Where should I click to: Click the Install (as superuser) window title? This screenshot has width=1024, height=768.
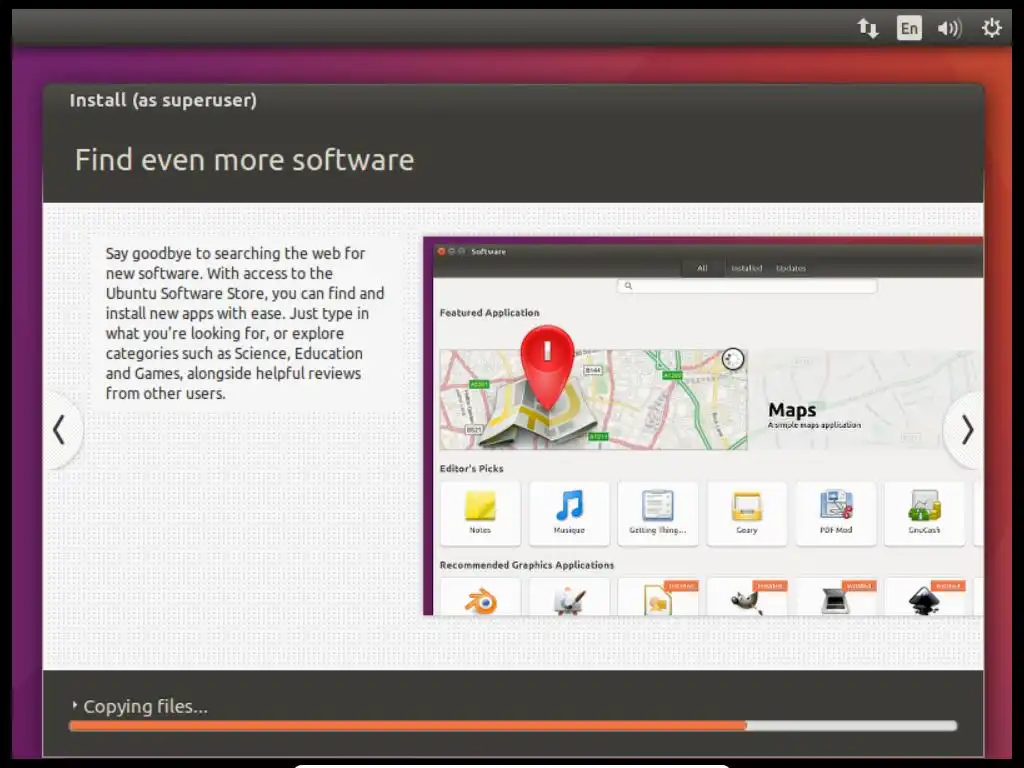coord(163,101)
